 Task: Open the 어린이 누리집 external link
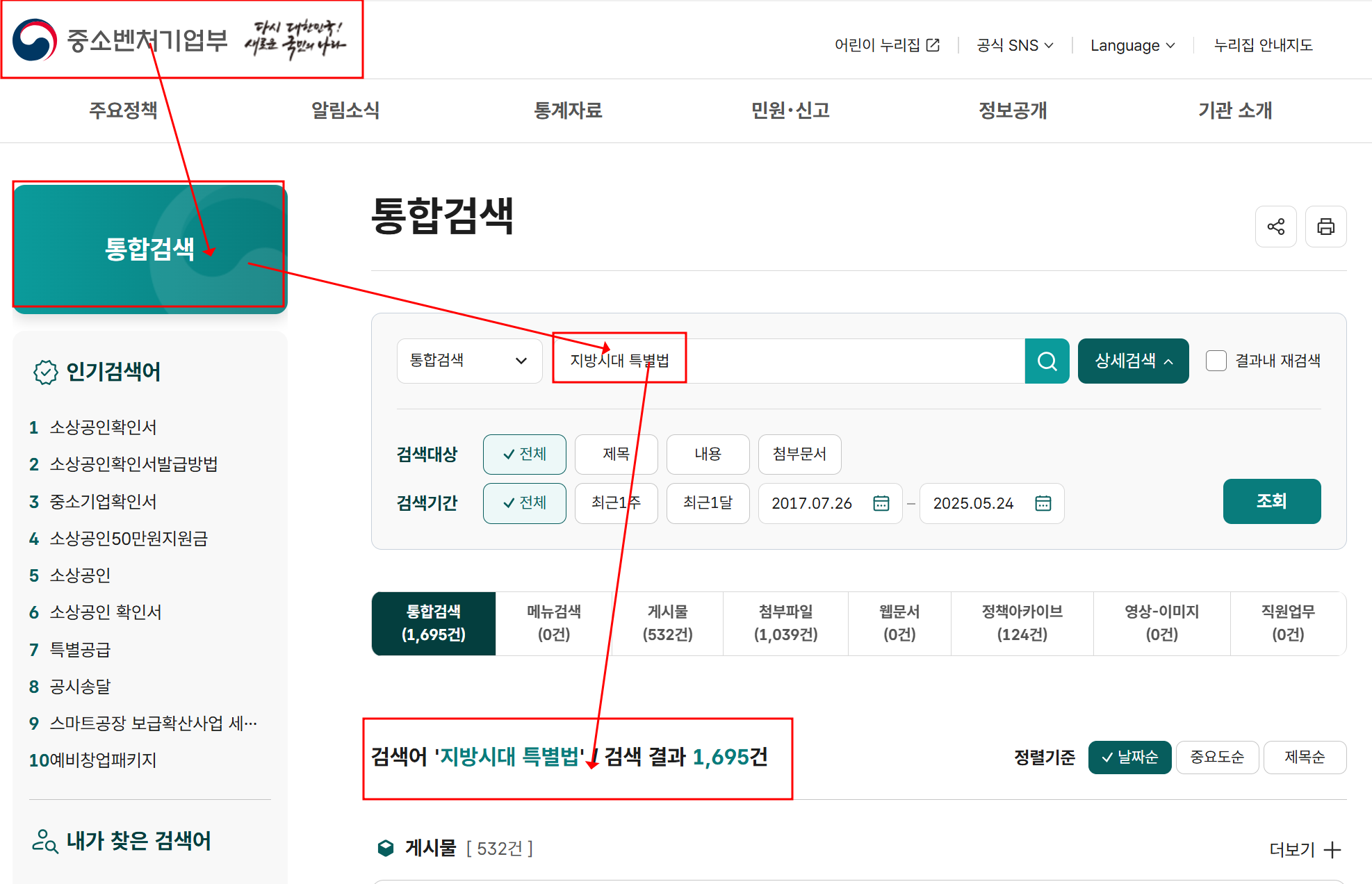tap(887, 45)
